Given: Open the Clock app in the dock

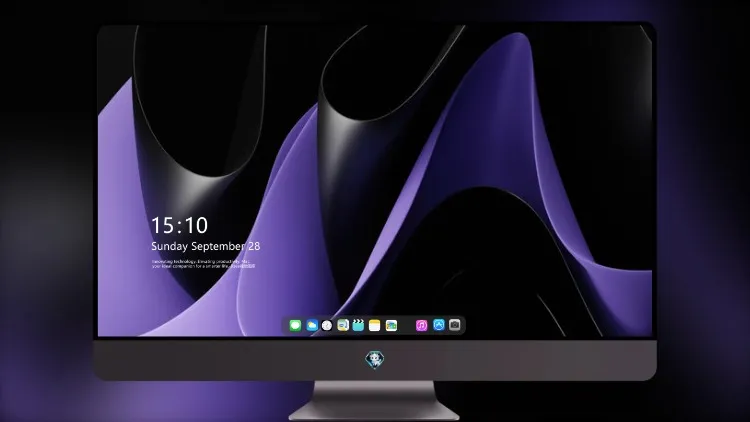Looking at the screenshot, I should [327, 325].
